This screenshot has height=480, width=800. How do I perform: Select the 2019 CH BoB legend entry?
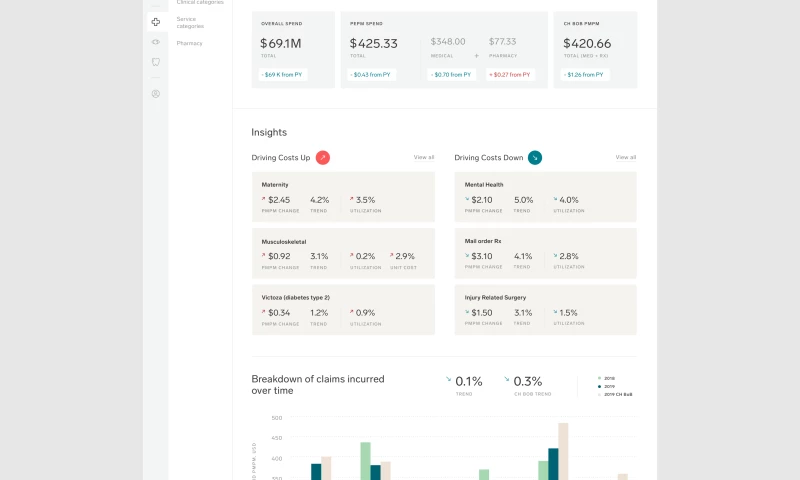(615, 394)
